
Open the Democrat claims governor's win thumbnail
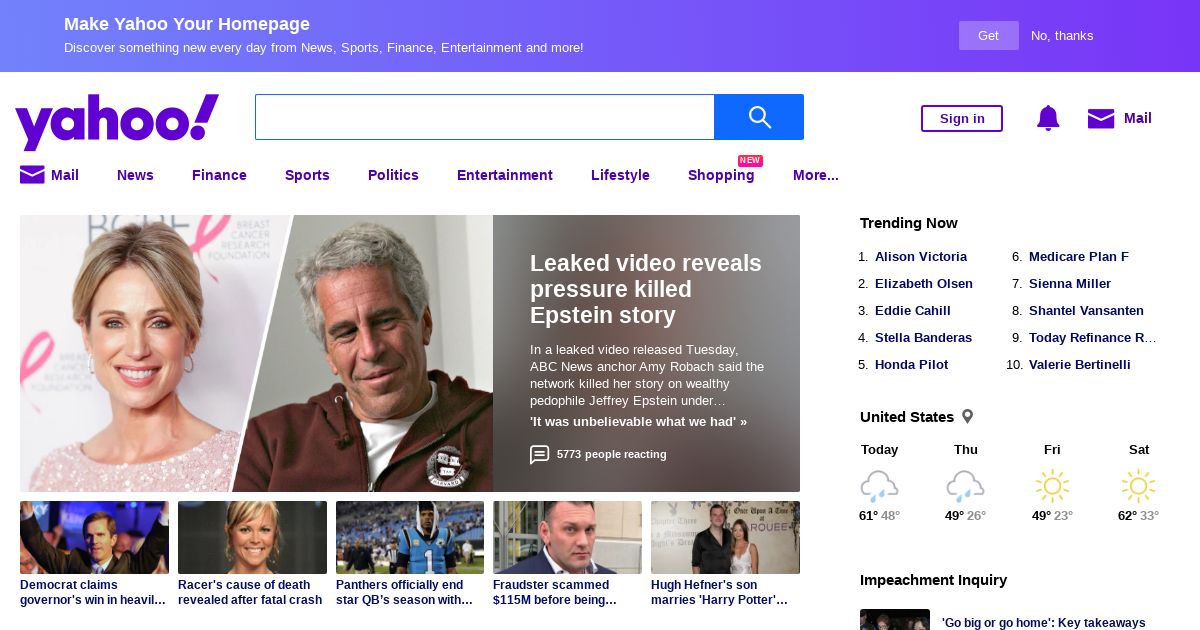click(94, 538)
